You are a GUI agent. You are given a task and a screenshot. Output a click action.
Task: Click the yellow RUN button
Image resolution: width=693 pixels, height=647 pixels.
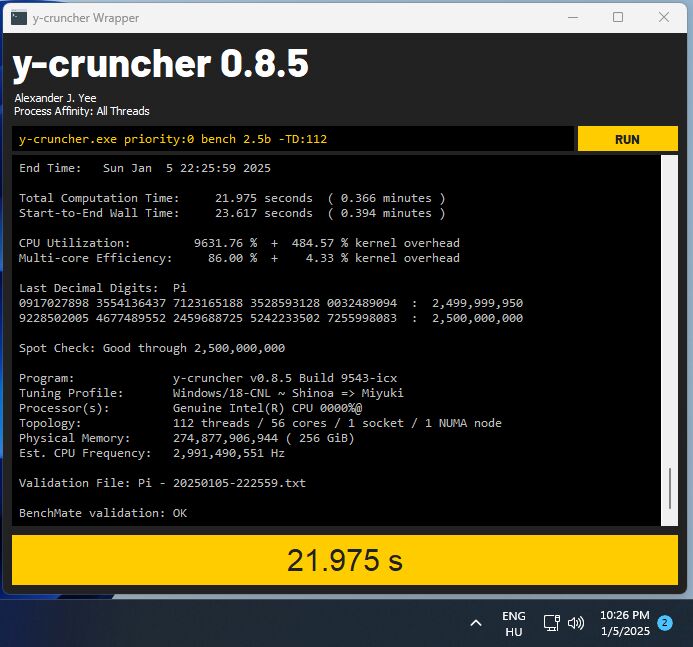click(627, 139)
